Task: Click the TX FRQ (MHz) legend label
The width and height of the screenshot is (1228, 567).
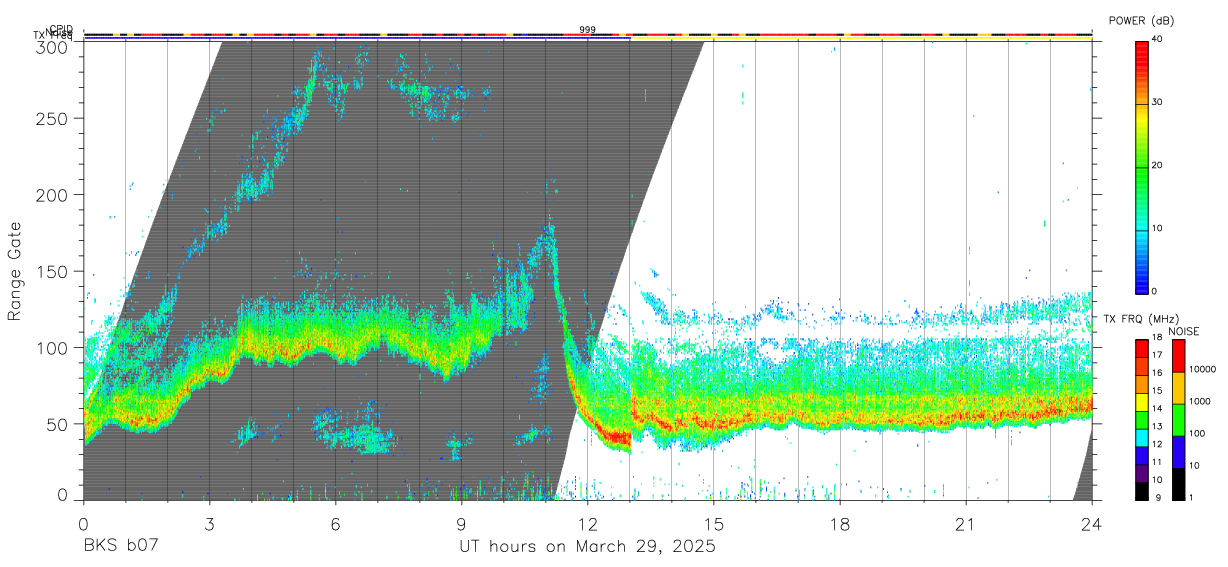Action: point(1138,319)
